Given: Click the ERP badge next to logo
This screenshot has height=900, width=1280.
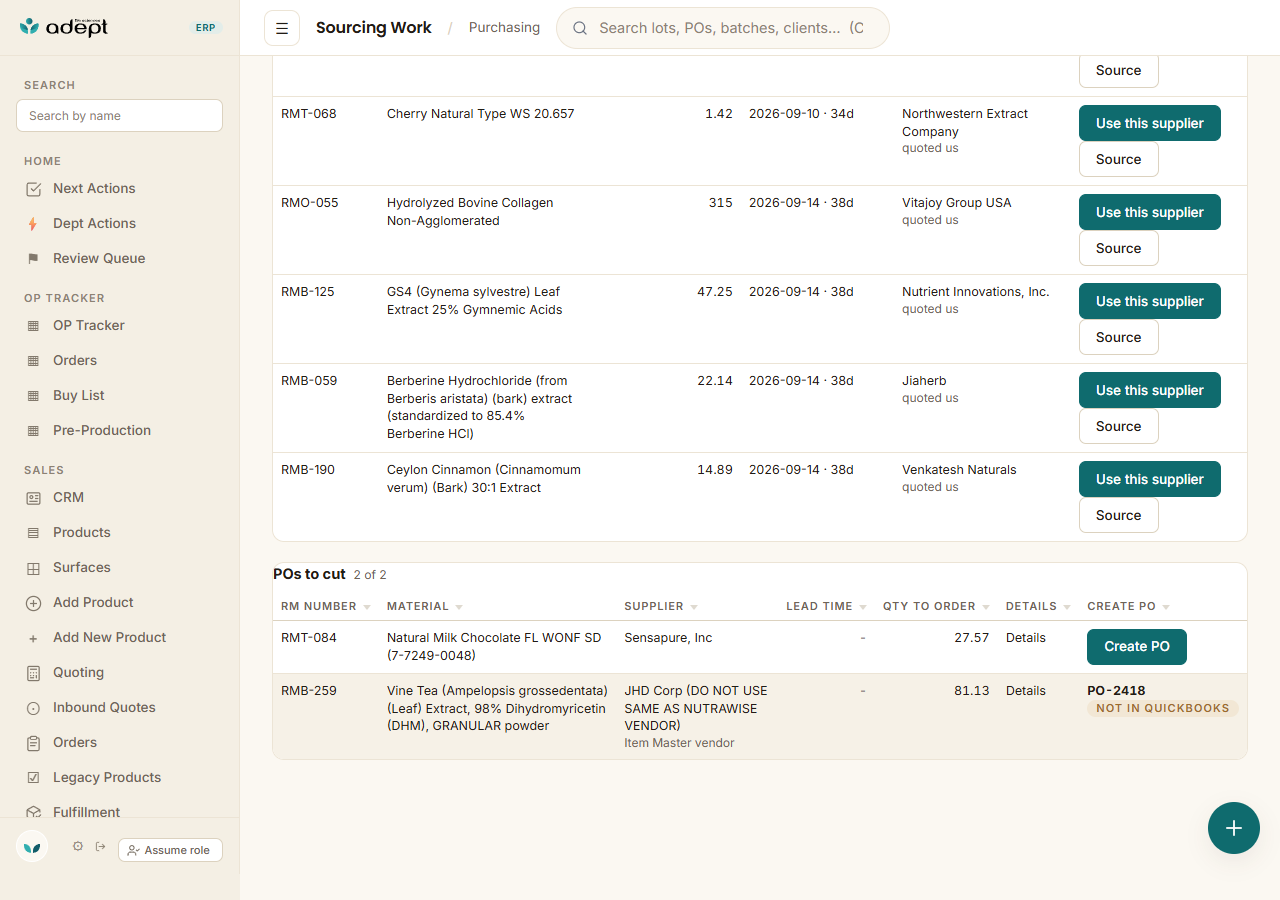Looking at the screenshot, I should (x=205, y=28).
